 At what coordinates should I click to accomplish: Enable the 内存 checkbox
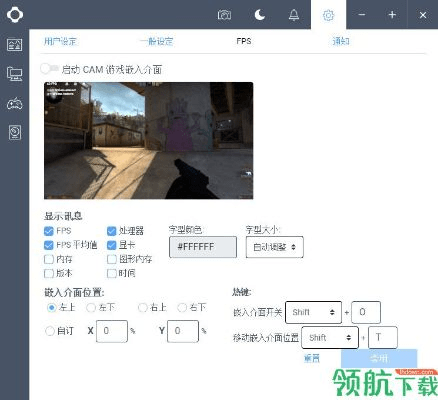click(x=49, y=259)
